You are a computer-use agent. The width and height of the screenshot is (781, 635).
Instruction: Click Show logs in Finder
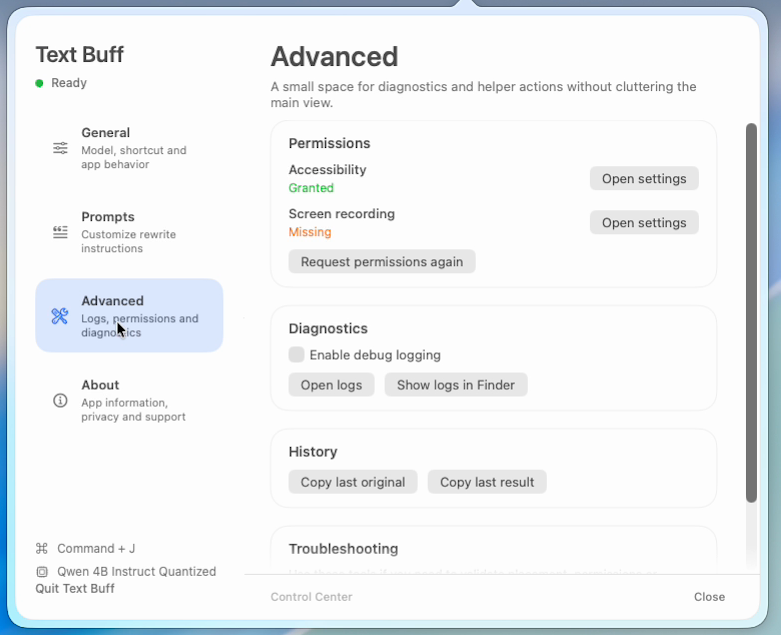click(456, 385)
